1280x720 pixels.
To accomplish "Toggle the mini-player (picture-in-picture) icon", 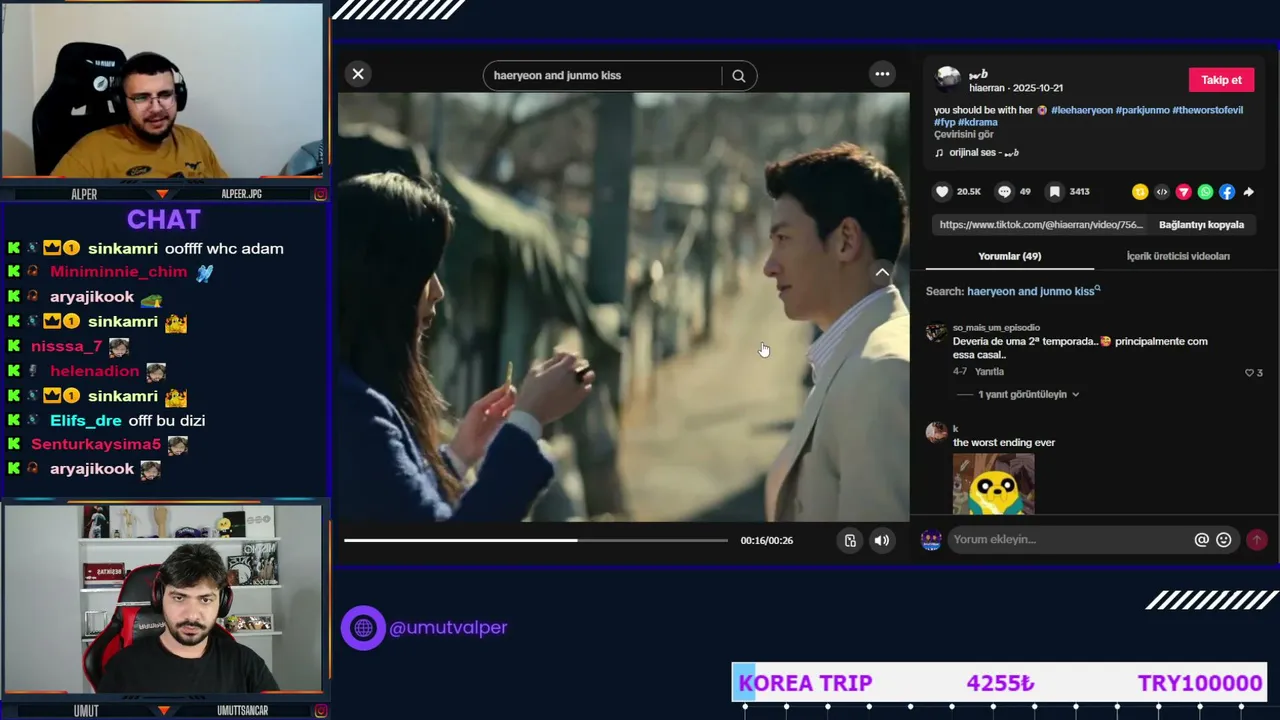I will [x=850, y=541].
